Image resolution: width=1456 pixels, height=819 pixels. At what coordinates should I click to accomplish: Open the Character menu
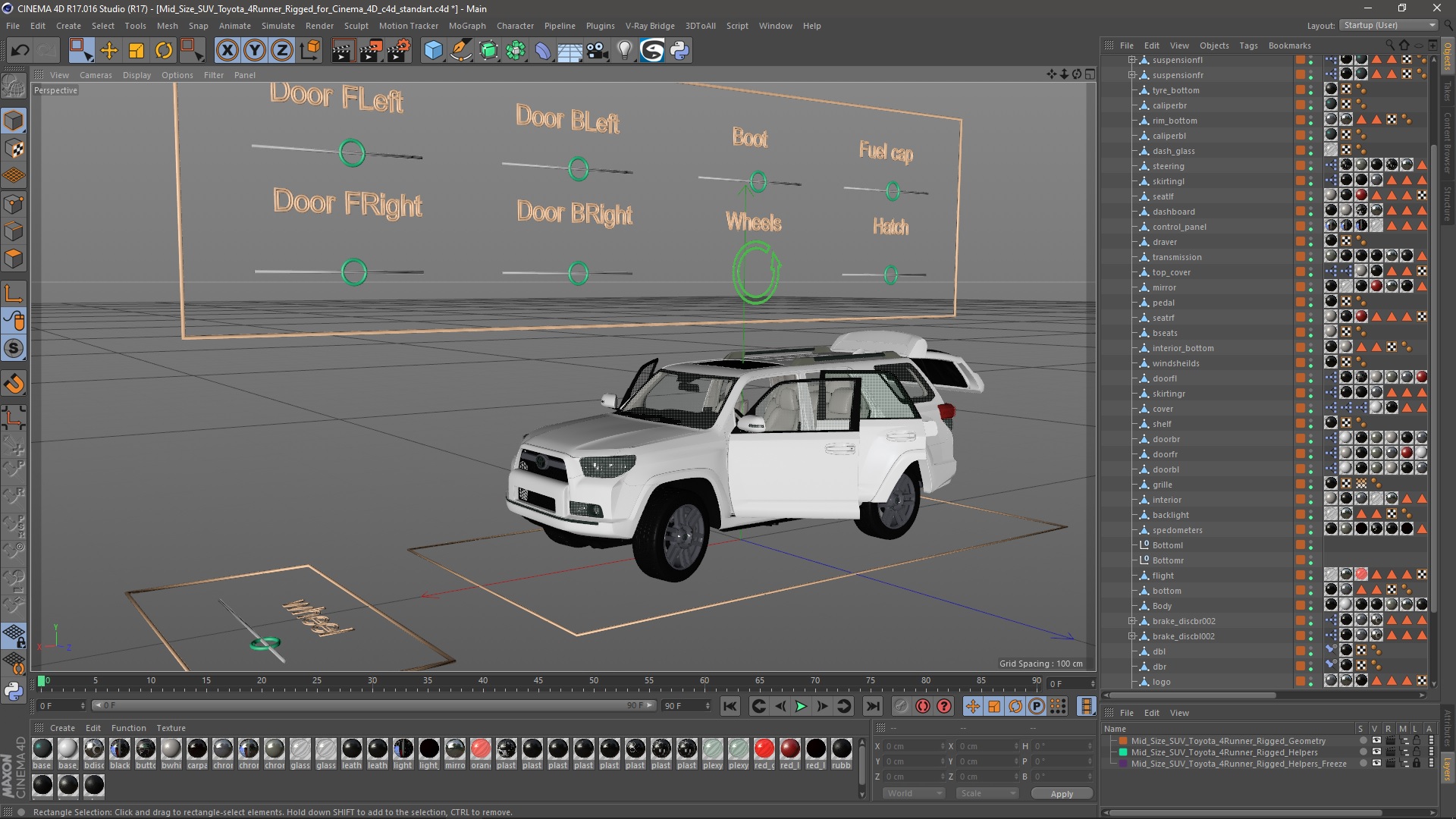coord(515,26)
